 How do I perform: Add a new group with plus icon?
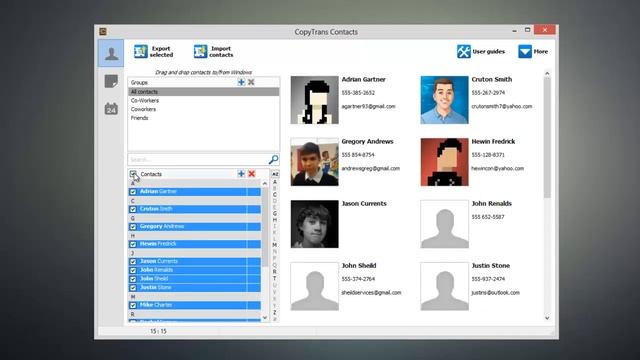[241, 82]
